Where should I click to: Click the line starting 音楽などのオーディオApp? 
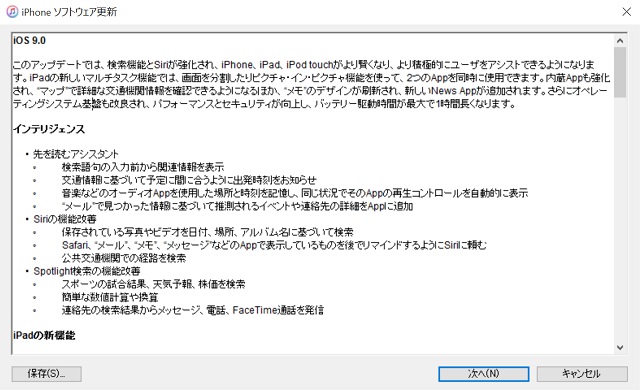coord(295,193)
